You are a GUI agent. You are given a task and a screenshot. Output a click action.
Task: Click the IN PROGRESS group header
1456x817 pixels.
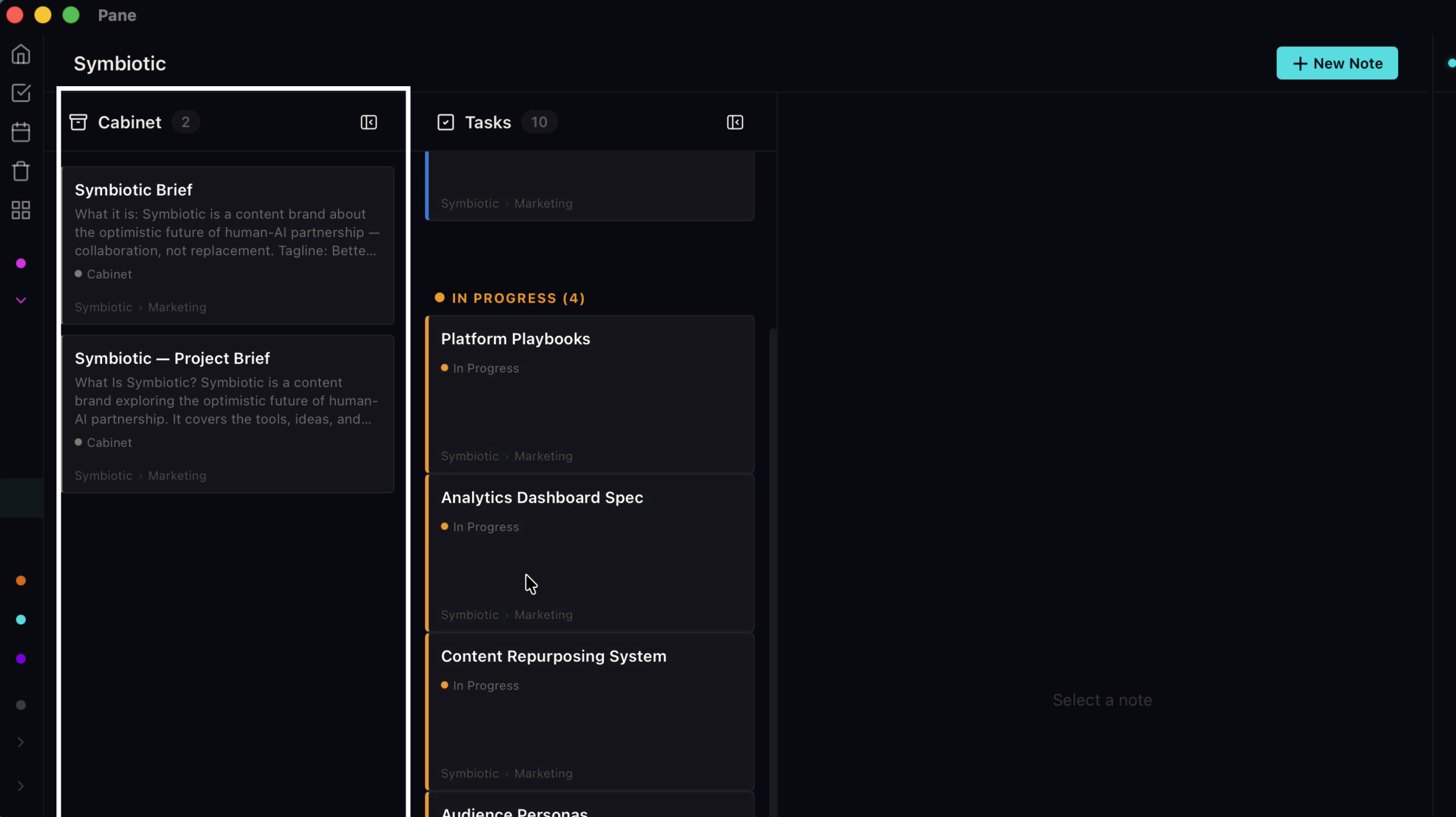[x=510, y=298]
